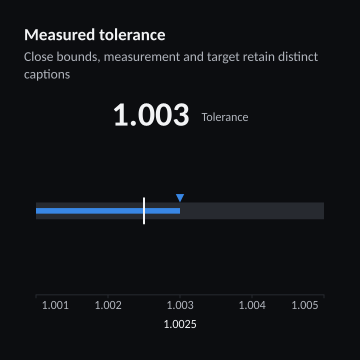Click the "Tolerance" unit label
The width and height of the screenshot is (360, 360).
[225, 117]
